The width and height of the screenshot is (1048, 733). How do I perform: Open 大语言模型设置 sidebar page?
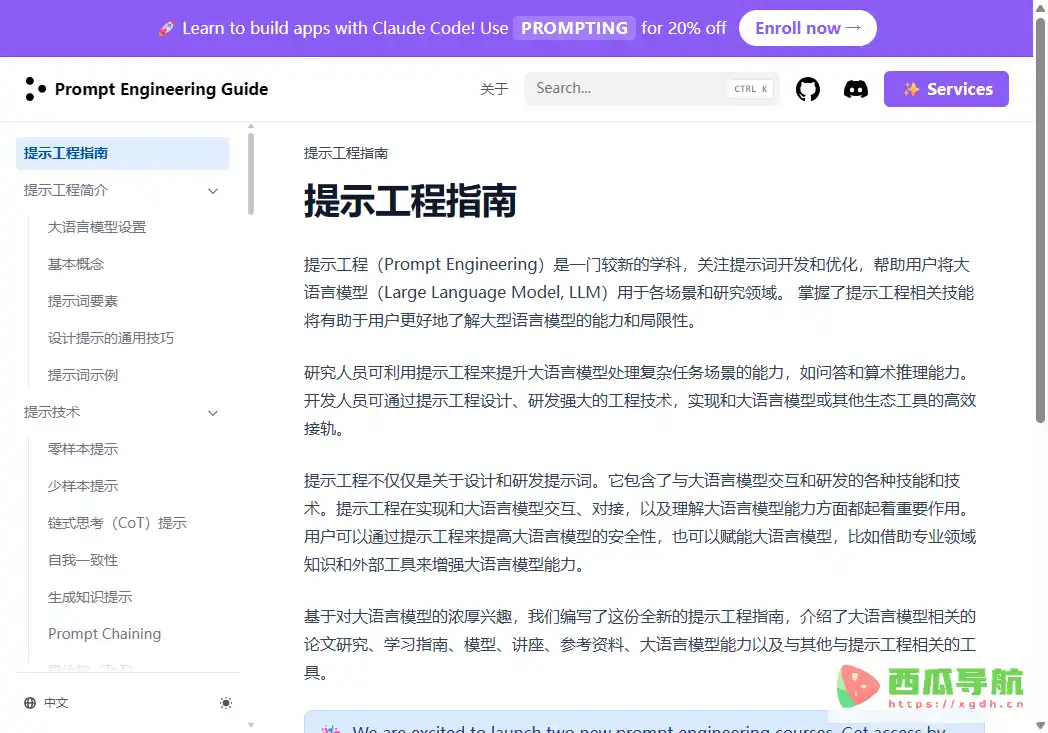point(97,227)
